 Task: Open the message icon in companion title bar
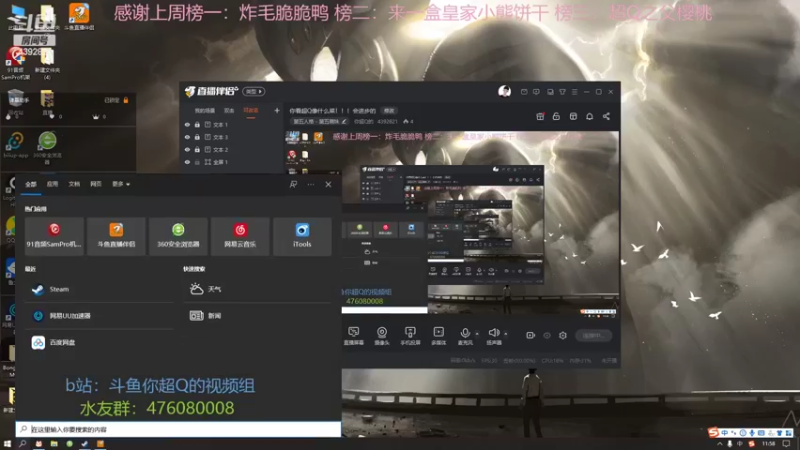536,92
